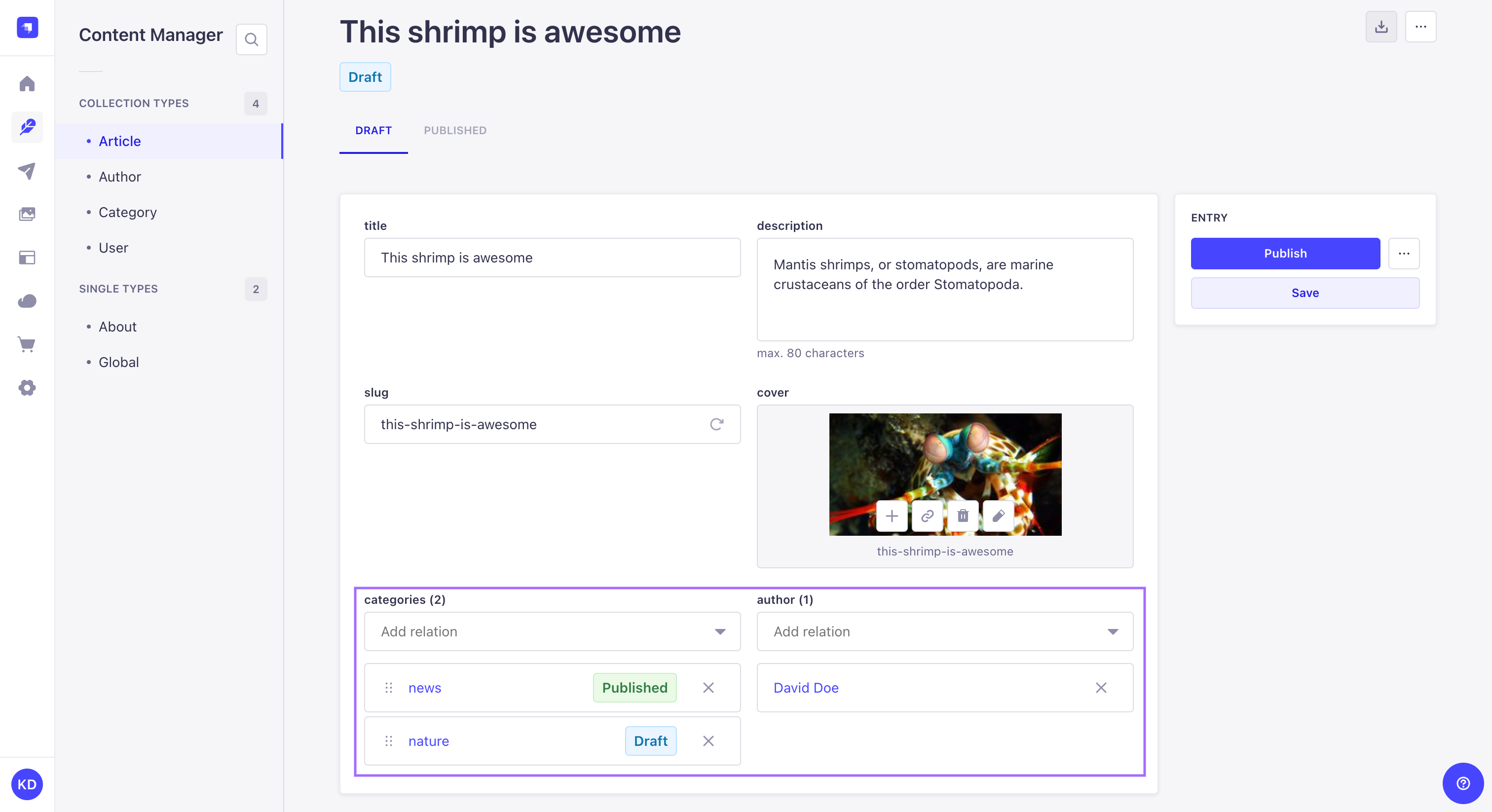Click the cover image edit pencil icon

click(x=998, y=516)
